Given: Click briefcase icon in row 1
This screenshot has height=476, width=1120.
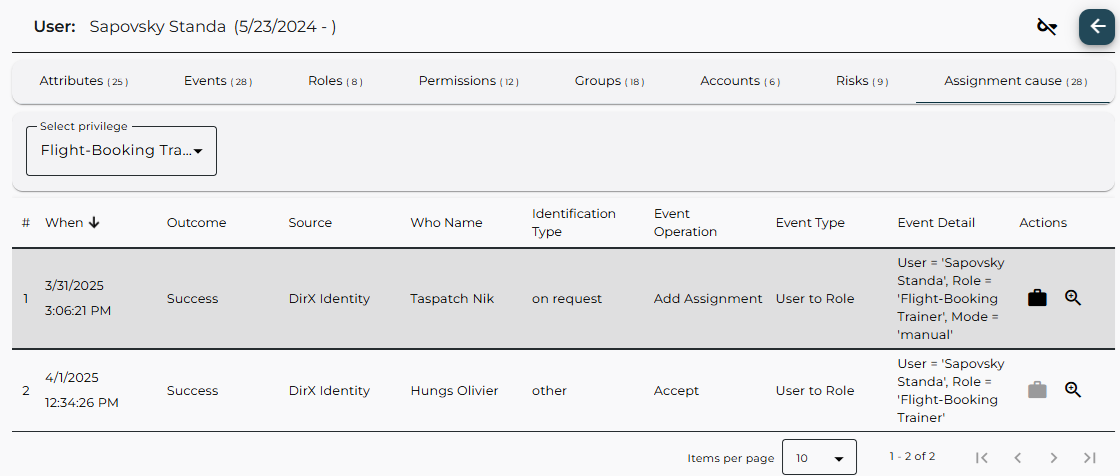Looking at the screenshot, I should [x=1037, y=298].
